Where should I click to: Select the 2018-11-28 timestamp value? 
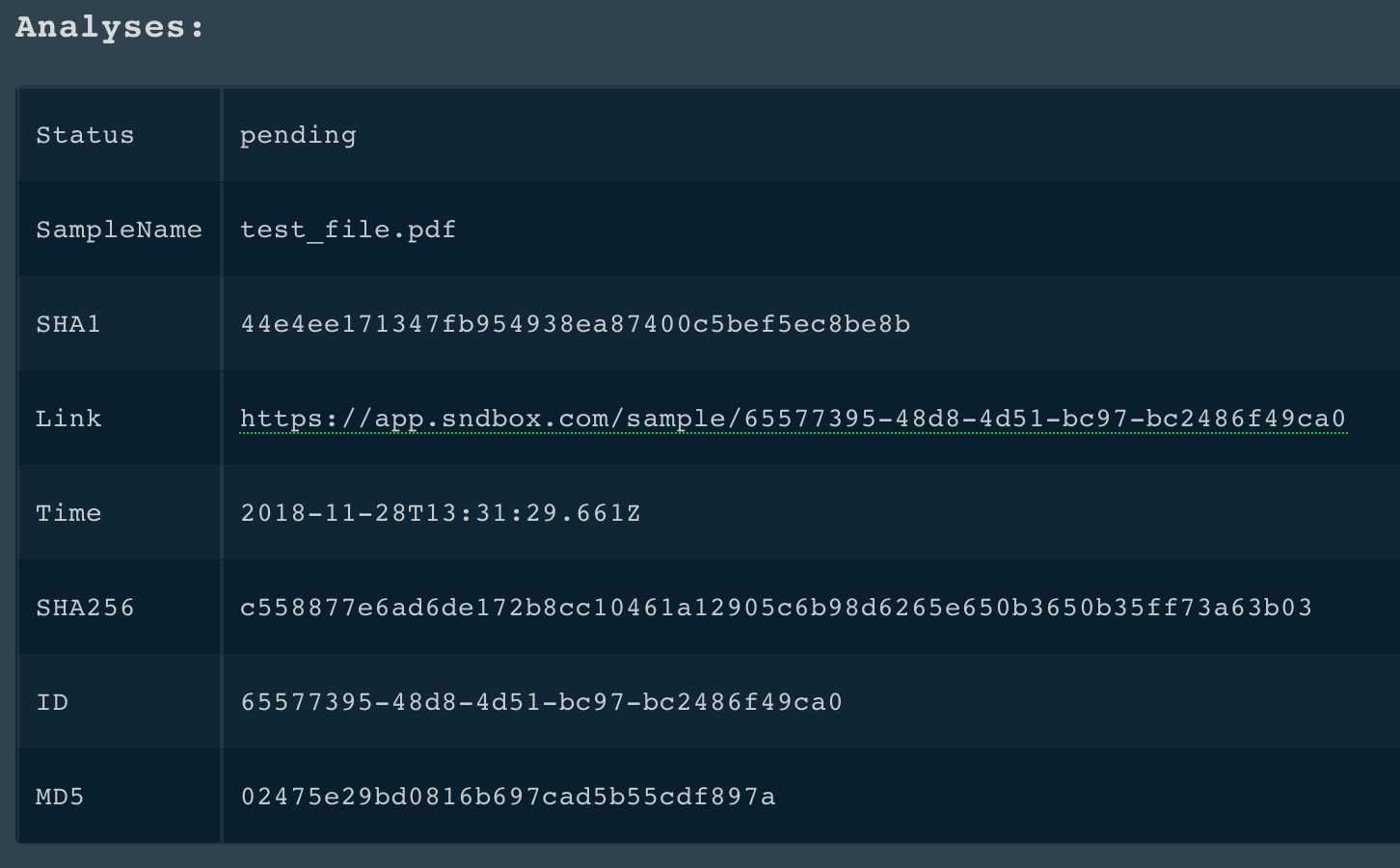click(441, 513)
